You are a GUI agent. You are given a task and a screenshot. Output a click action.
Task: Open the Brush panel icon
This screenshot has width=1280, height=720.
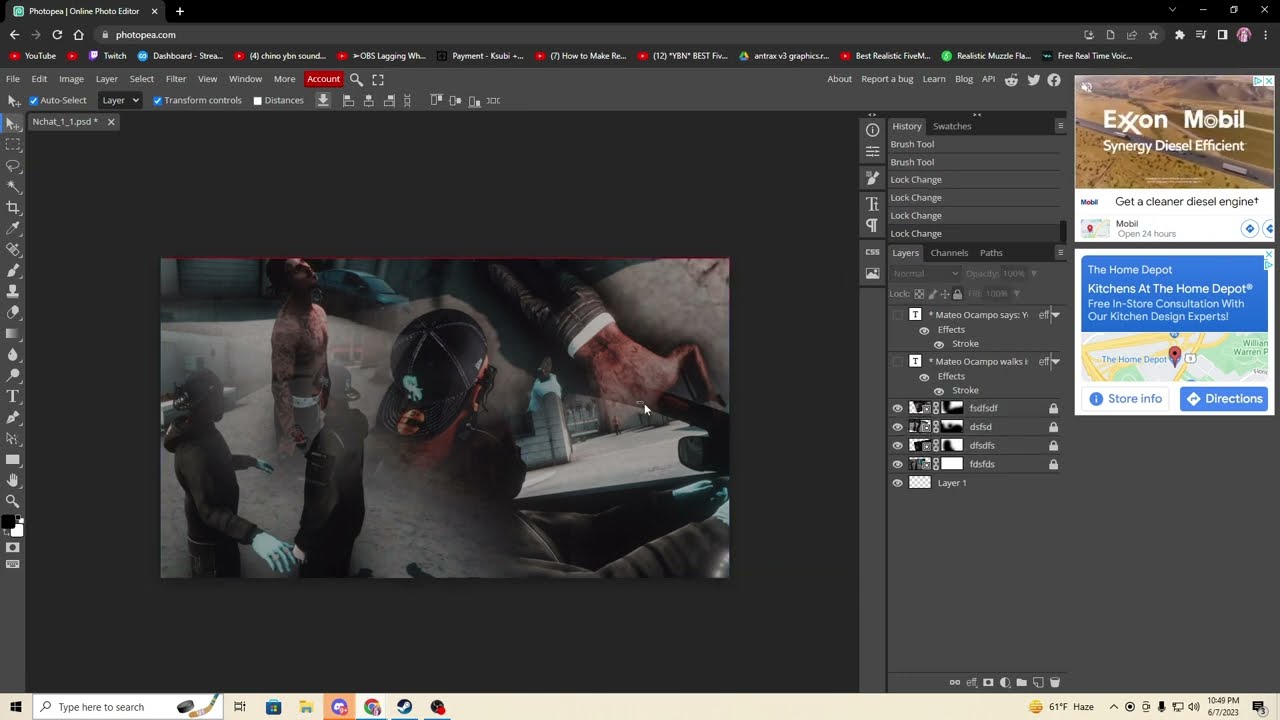(872, 178)
